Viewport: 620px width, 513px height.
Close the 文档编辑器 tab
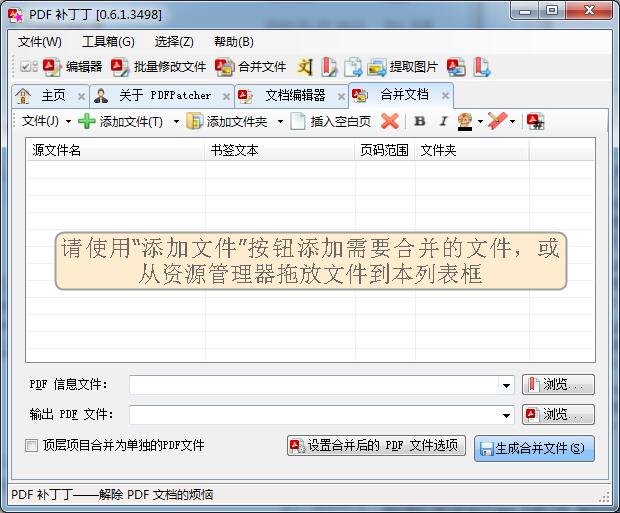(341, 96)
